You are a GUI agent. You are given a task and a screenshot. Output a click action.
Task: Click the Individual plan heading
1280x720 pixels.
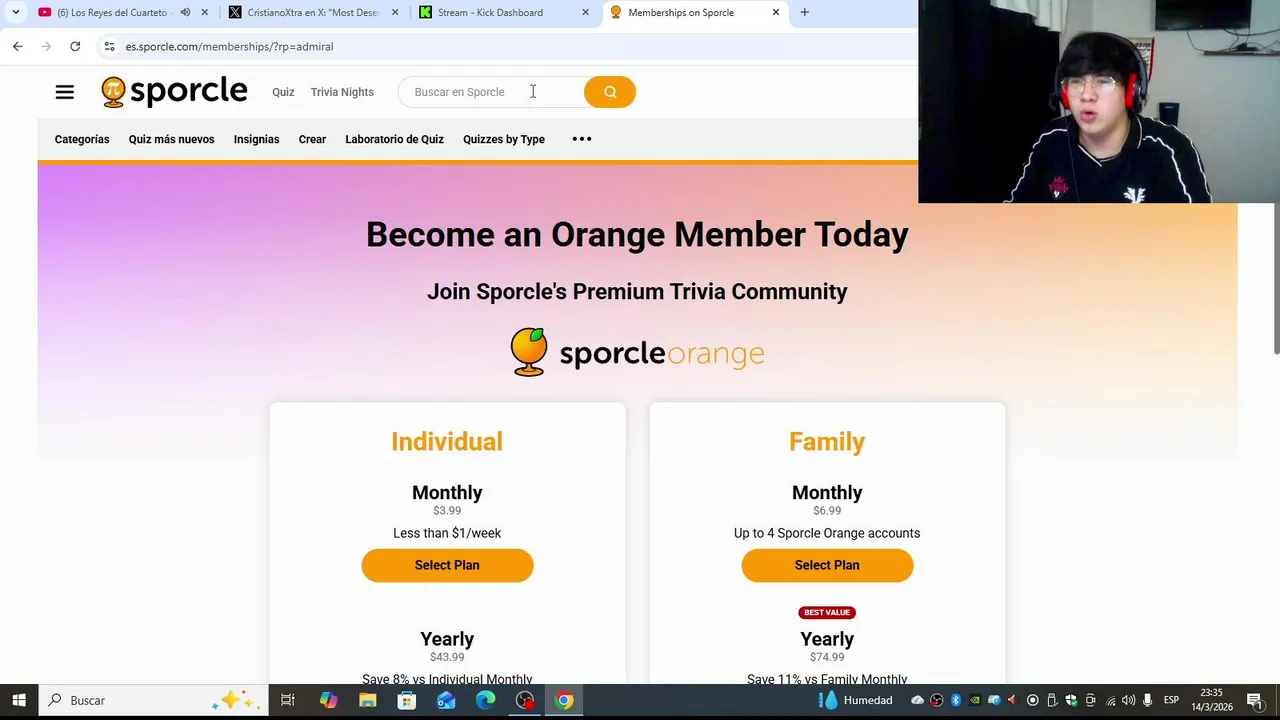(447, 441)
